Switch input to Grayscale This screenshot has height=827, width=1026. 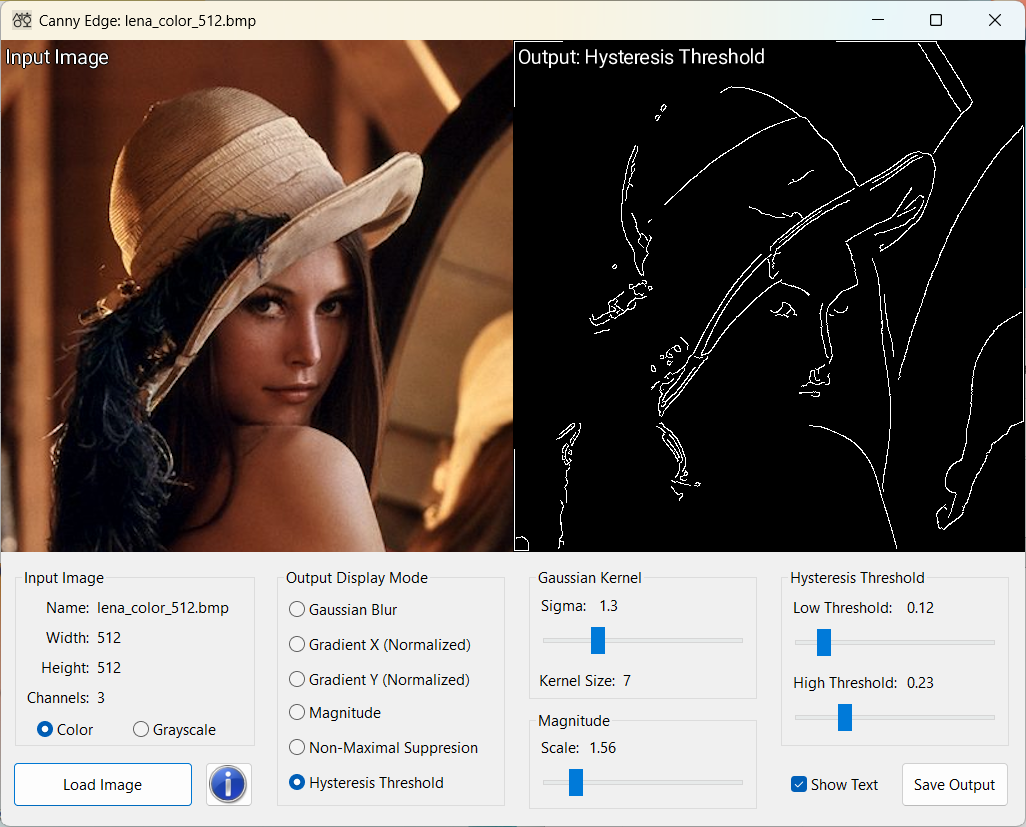(x=141, y=730)
